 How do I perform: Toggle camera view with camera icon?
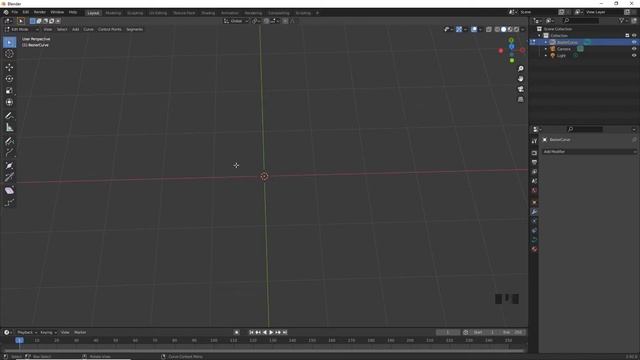[x=520, y=89]
